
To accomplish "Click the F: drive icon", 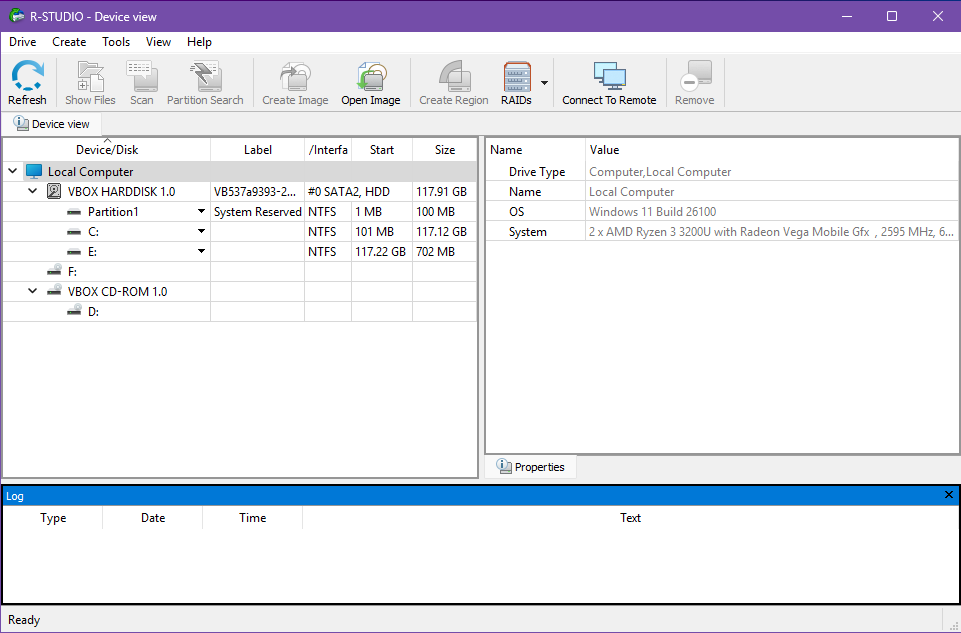I will coord(55,271).
